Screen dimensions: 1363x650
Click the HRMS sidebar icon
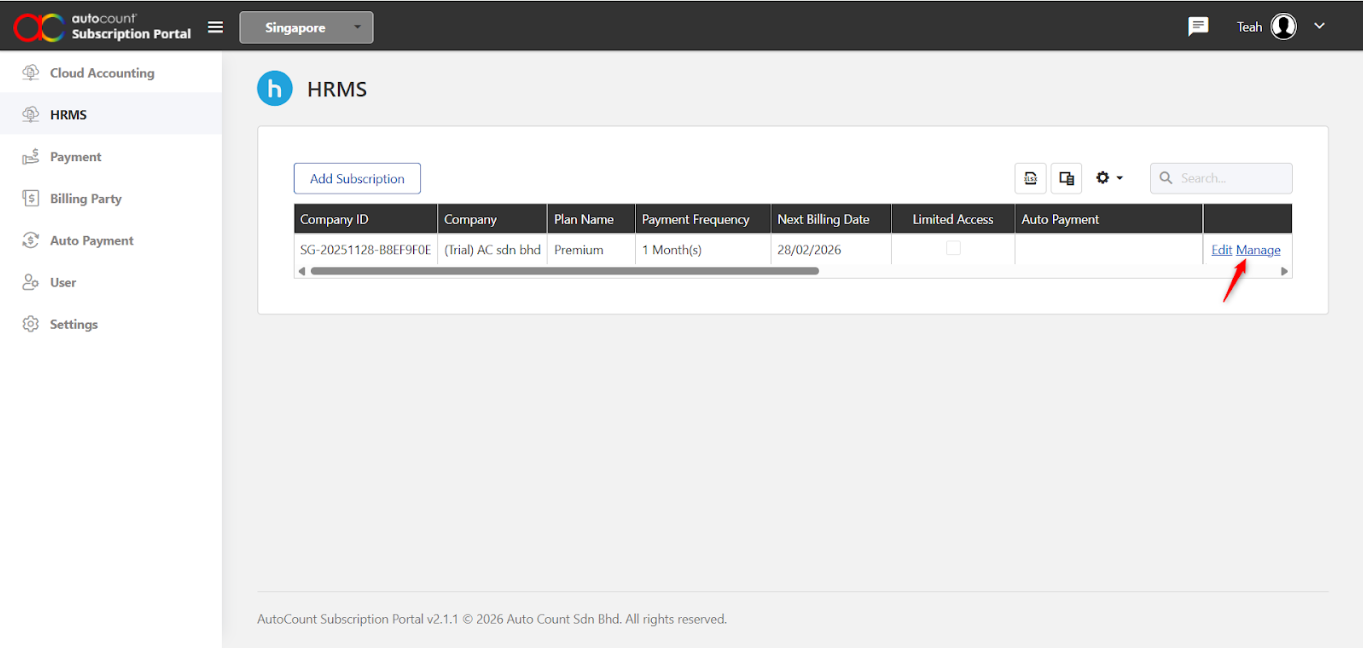pos(31,115)
